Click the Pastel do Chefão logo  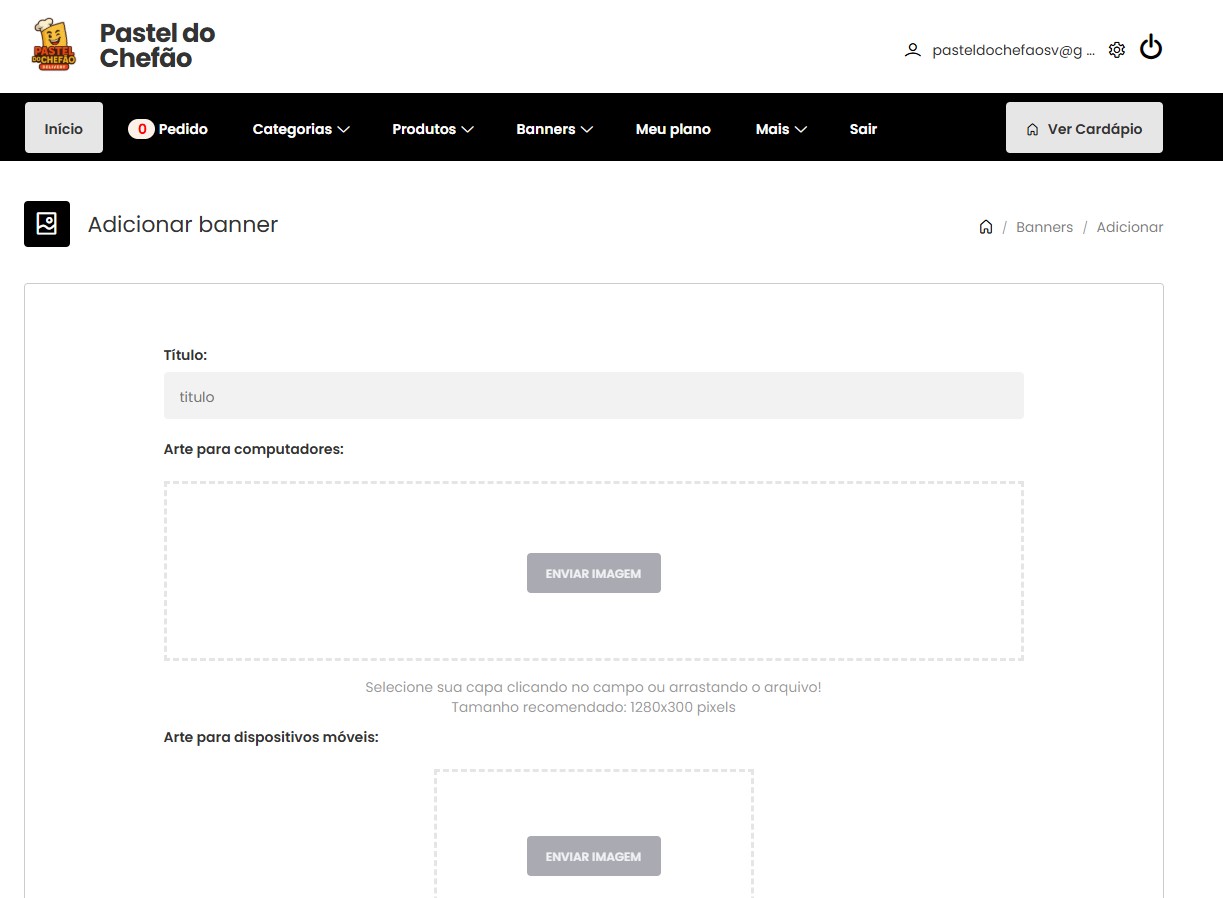pos(54,45)
